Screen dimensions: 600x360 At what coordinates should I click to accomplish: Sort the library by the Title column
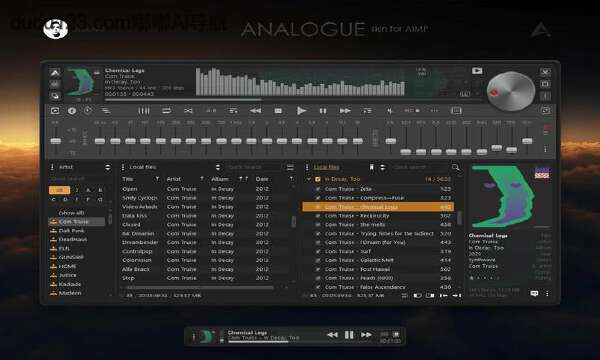(128, 179)
